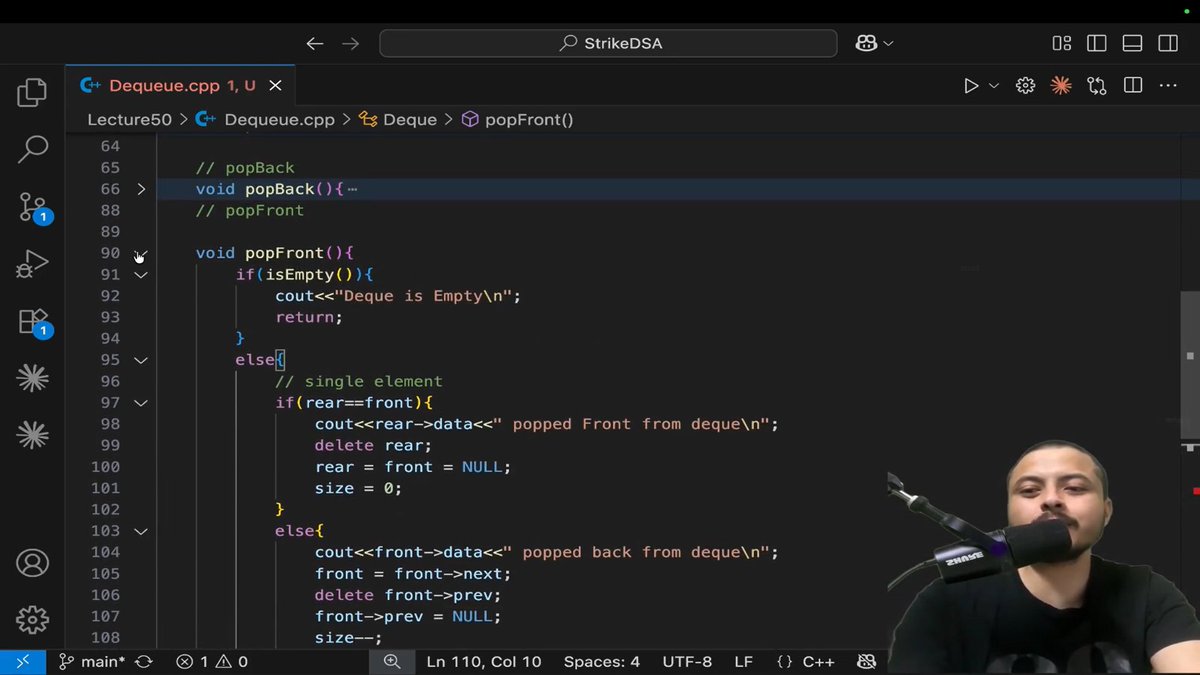This screenshot has width=1200, height=675.
Task: Expand the folded popBack function at line 66
Action: pyautogui.click(x=141, y=189)
